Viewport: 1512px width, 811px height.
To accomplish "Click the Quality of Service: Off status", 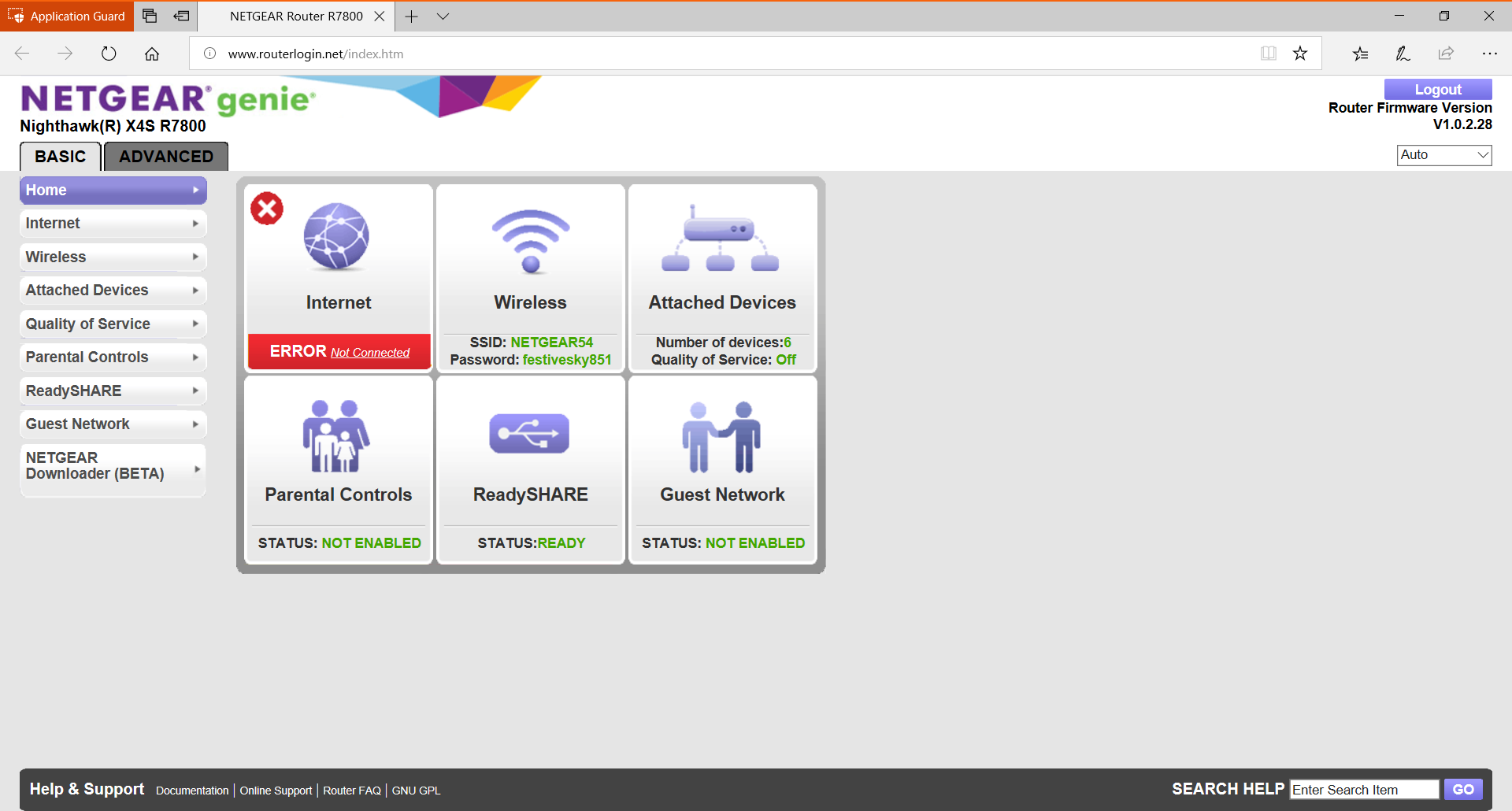I will point(723,360).
